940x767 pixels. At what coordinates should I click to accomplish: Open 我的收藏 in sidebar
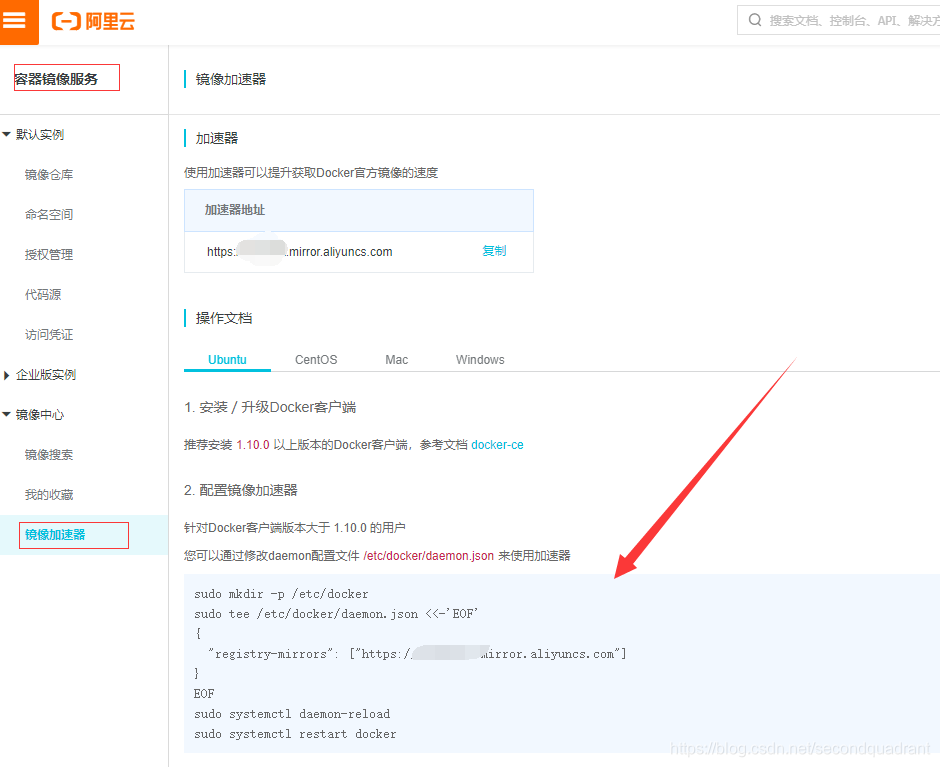pyautogui.click(x=49, y=495)
